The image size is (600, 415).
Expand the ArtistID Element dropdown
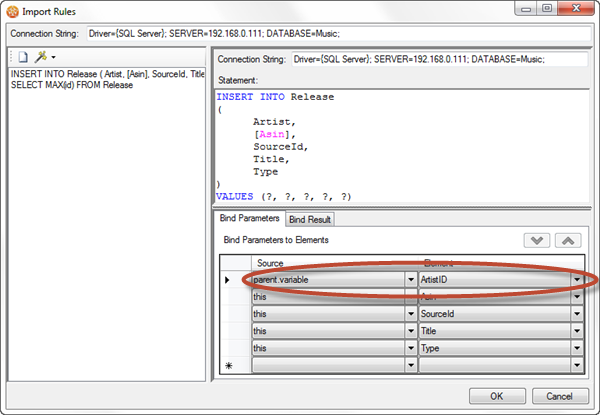[x=577, y=280]
